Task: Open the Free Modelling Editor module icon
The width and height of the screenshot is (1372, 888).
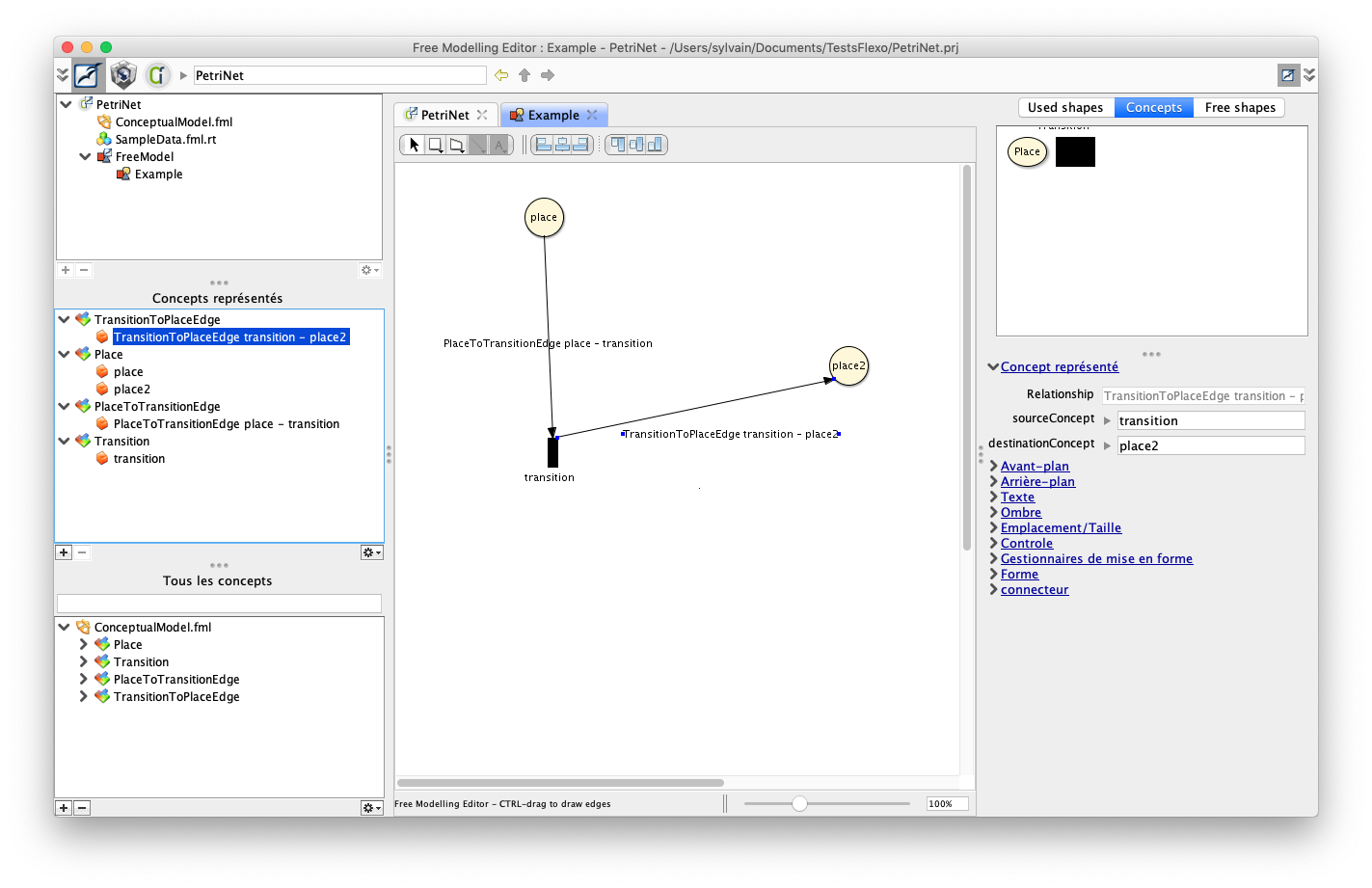Action: [x=88, y=75]
